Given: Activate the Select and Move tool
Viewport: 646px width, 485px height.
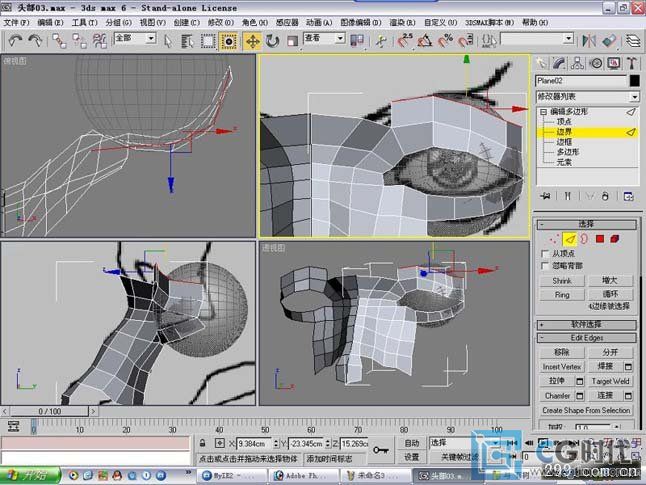Looking at the screenshot, I should pyautogui.click(x=252, y=41).
